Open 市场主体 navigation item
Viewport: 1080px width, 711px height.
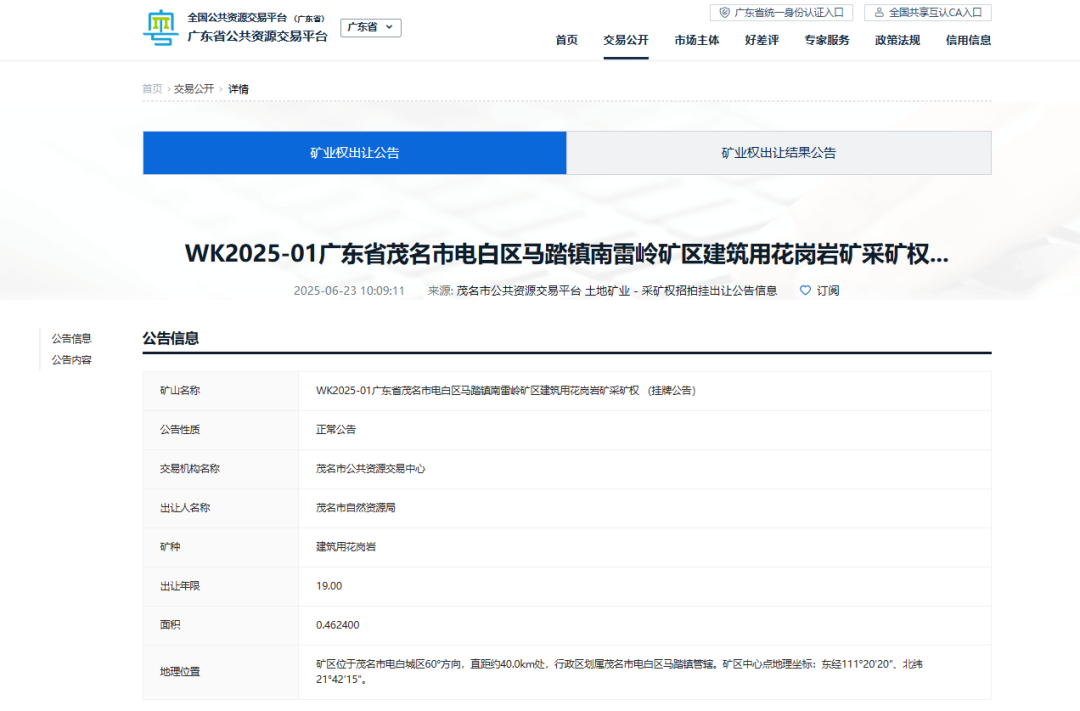coord(696,40)
